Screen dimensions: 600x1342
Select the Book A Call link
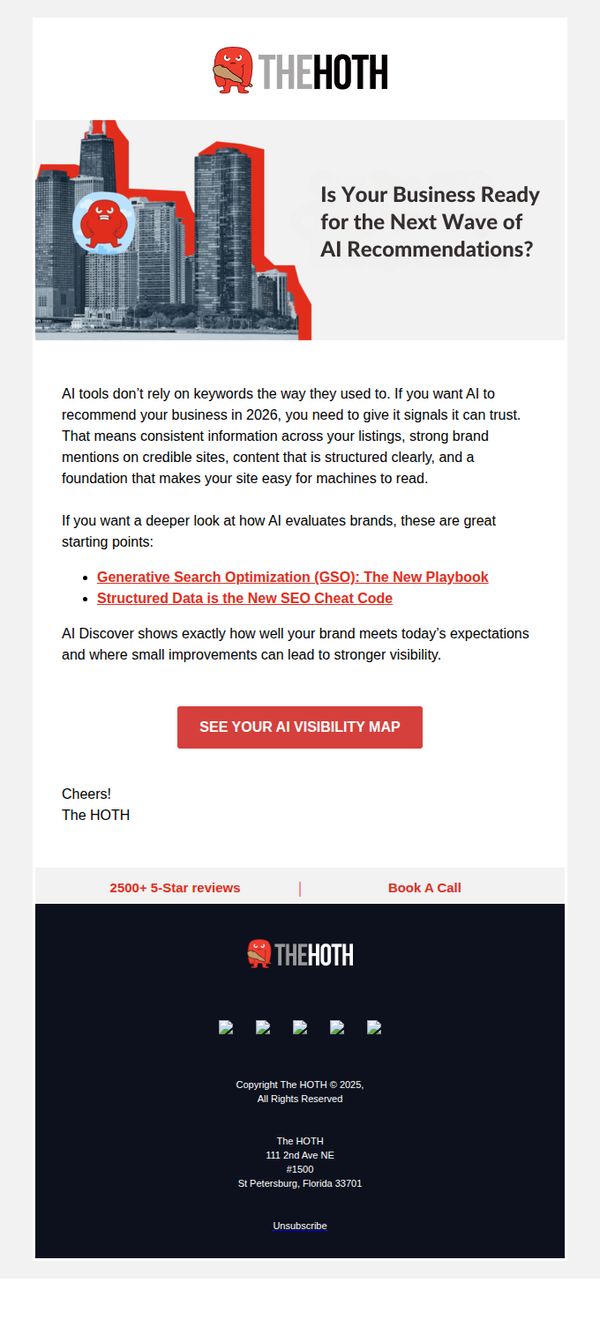pos(424,887)
